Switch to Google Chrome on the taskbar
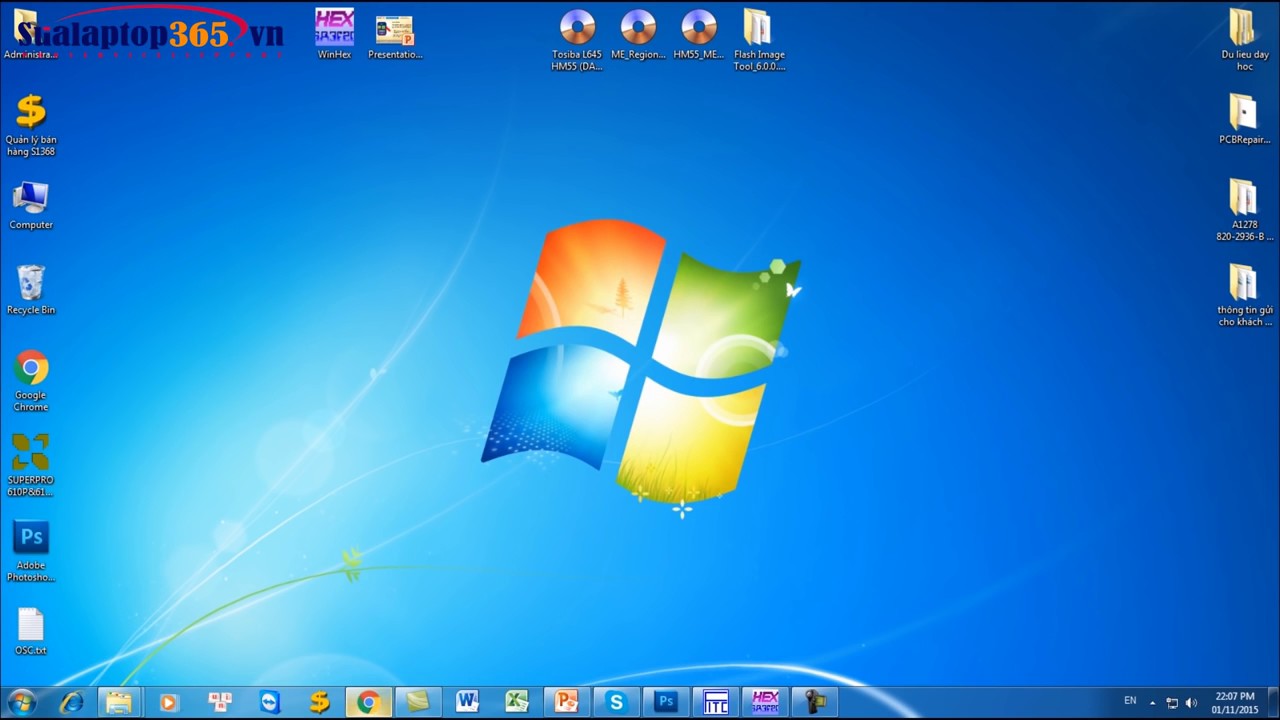The width and height of the screenshot is (1280, 720). (x=368, y=702)
